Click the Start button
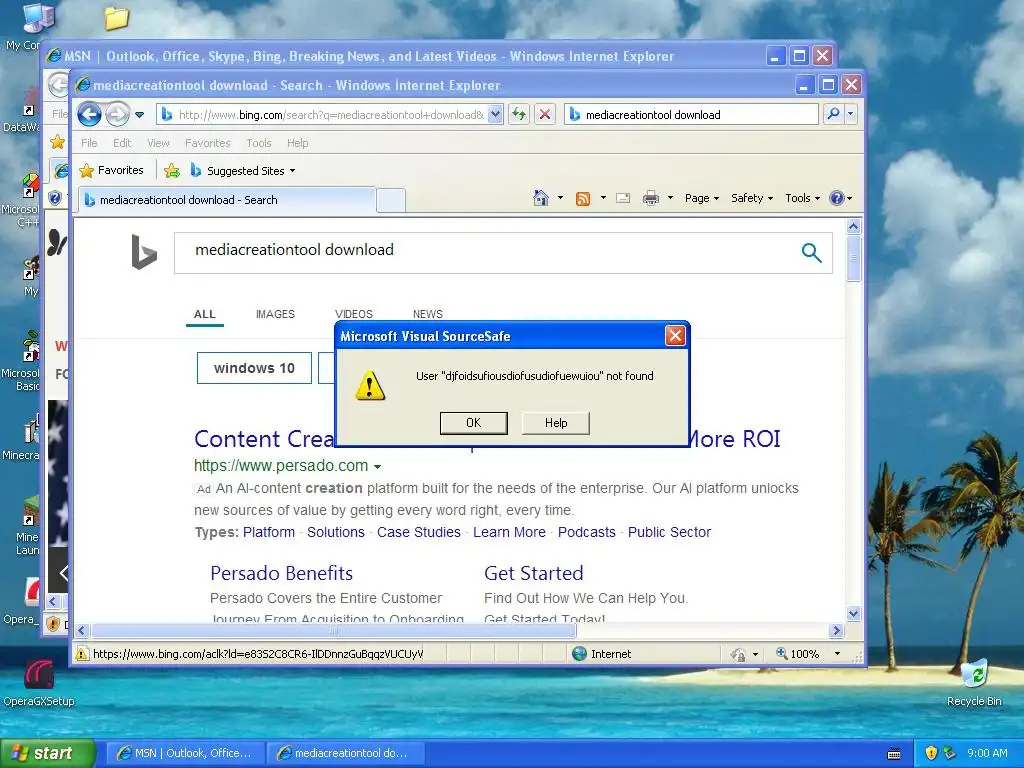 click(x=47, y=753)
